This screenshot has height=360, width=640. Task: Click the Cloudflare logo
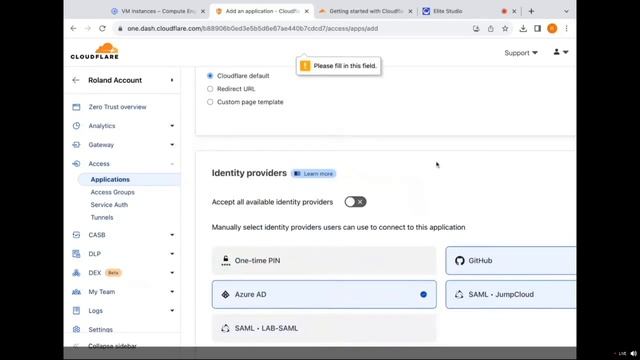(x=95, y=51)
